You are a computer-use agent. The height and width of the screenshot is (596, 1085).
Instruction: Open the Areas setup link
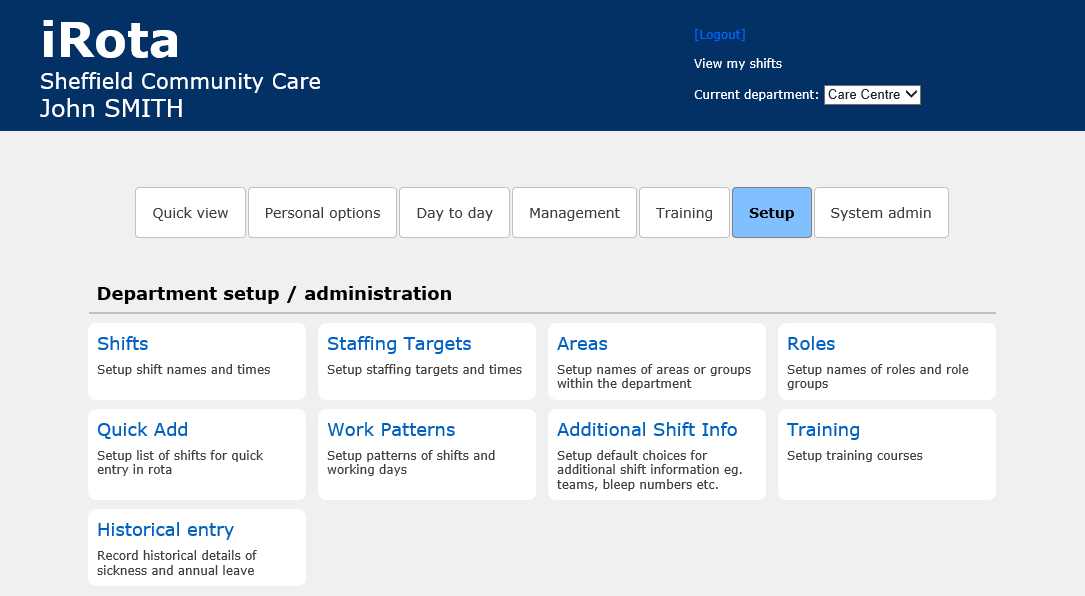pyautogui.click(x=582, y=344)
